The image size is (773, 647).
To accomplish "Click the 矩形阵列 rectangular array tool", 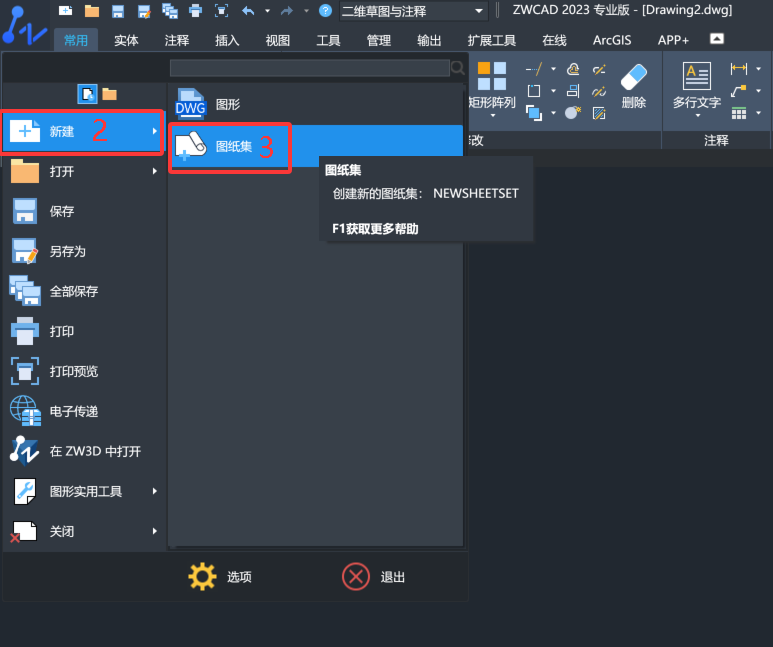I will 492,84.
